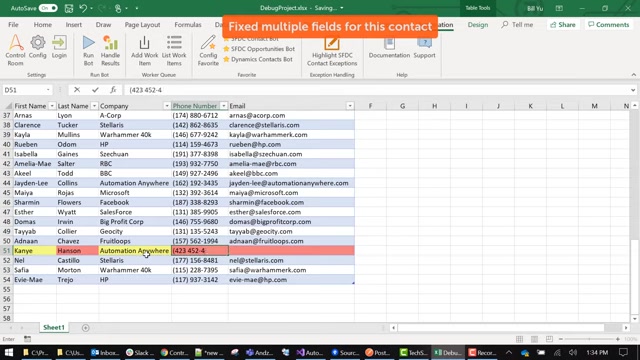
Task: Undo the last action
Action: pyautogui.click(x=83, y=8)
